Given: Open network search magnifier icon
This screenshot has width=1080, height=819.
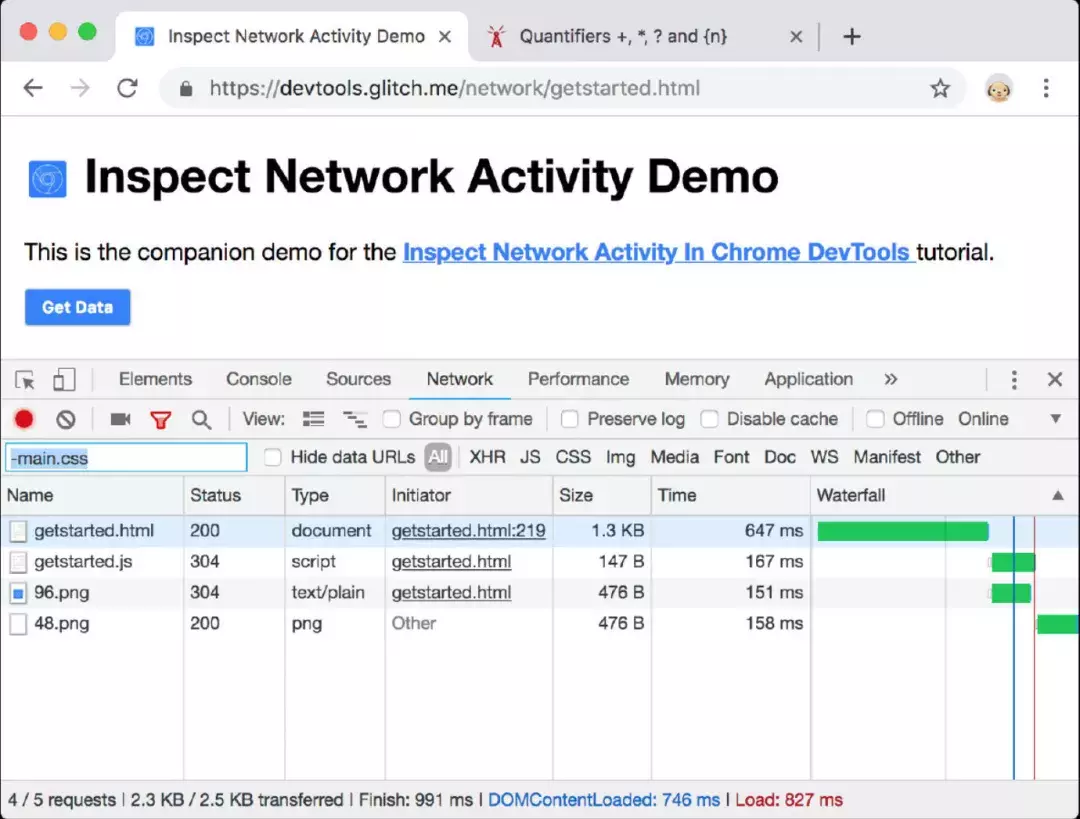Looking at the screenshot, I should 201,419.
